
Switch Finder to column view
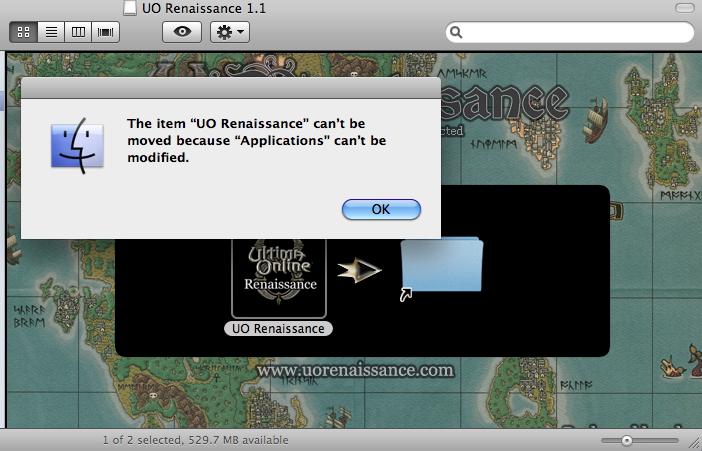point(78,32)
